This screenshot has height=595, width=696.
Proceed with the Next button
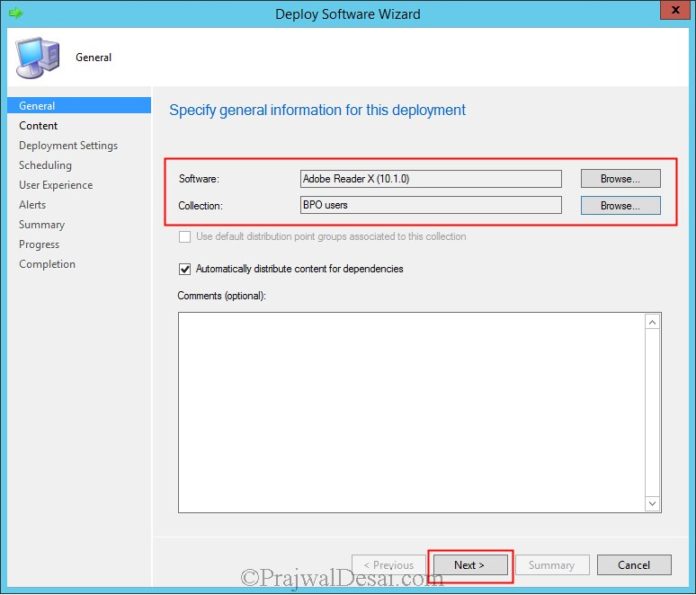tap(470, 565)
